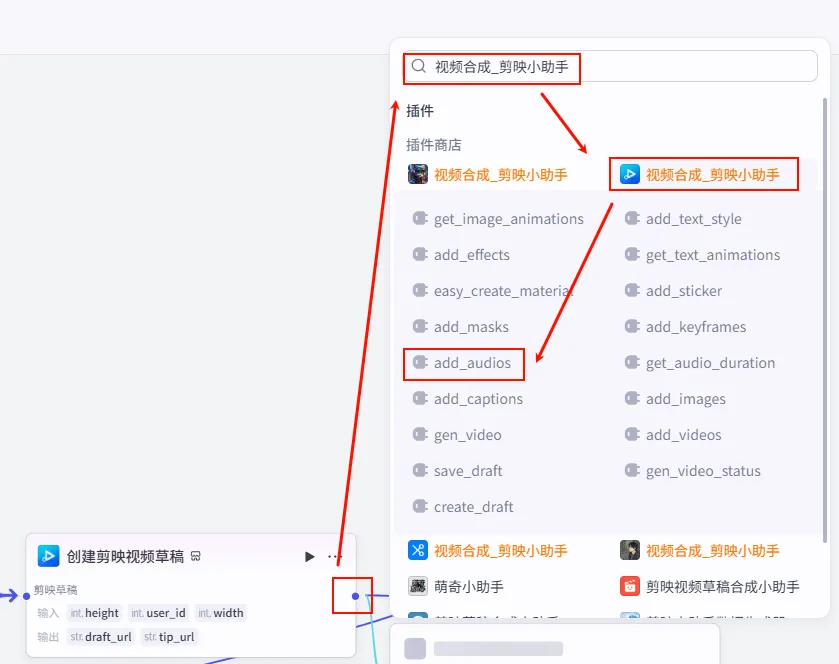Click the plug icon beside add_text_style
The image size is (839, 664).
click(x=632, y=218)
